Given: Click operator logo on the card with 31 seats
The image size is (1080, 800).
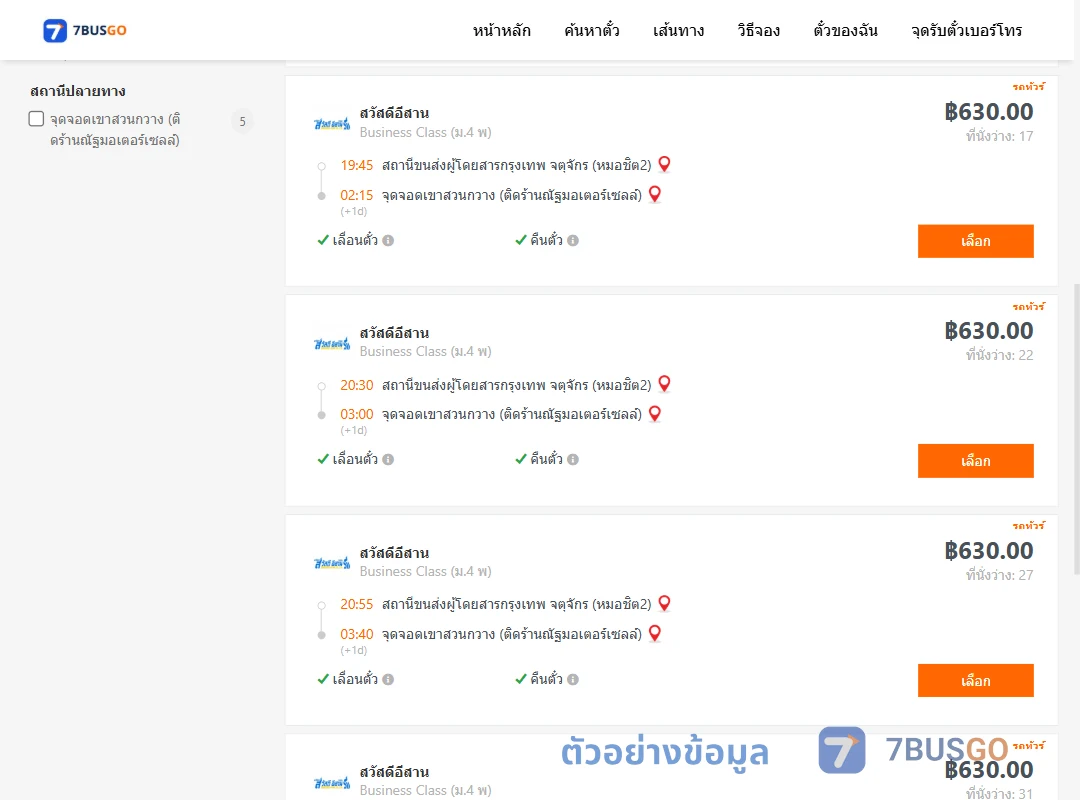Looking at the screenshot, I should [332, 783].
